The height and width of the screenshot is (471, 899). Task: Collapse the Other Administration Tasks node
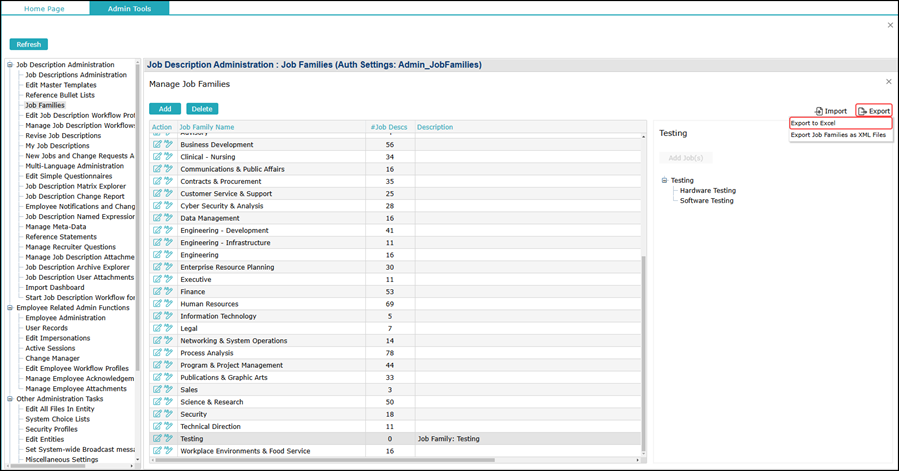10,399
